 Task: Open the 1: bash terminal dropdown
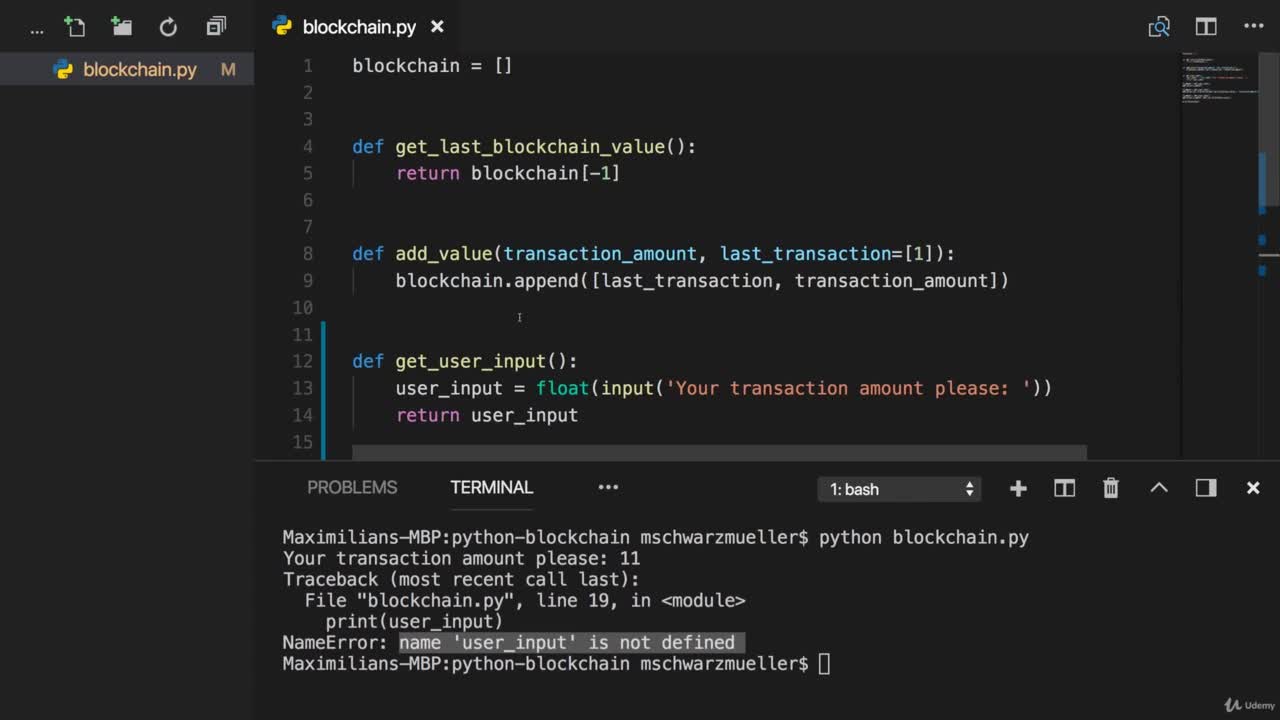click(x=899, y=489)
